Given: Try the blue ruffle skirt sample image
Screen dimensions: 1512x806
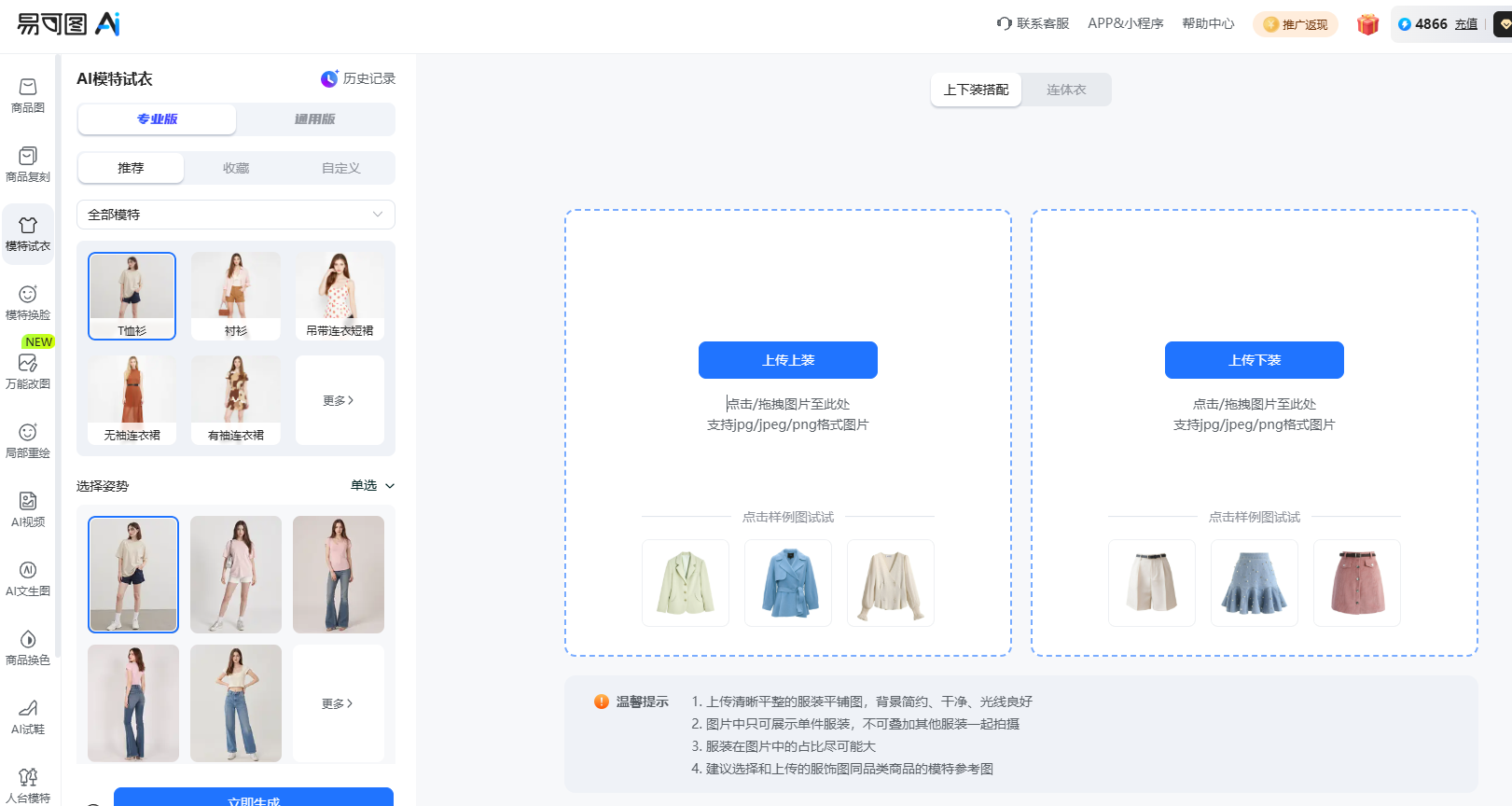Looking at the screenshot, I should point(1255,583).
